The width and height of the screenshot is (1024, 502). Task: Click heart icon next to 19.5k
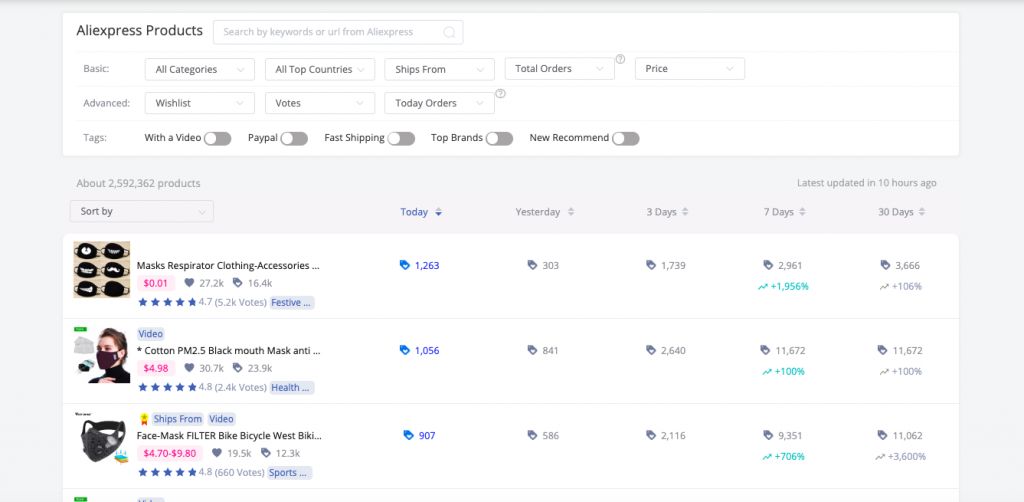pos(217,453)
